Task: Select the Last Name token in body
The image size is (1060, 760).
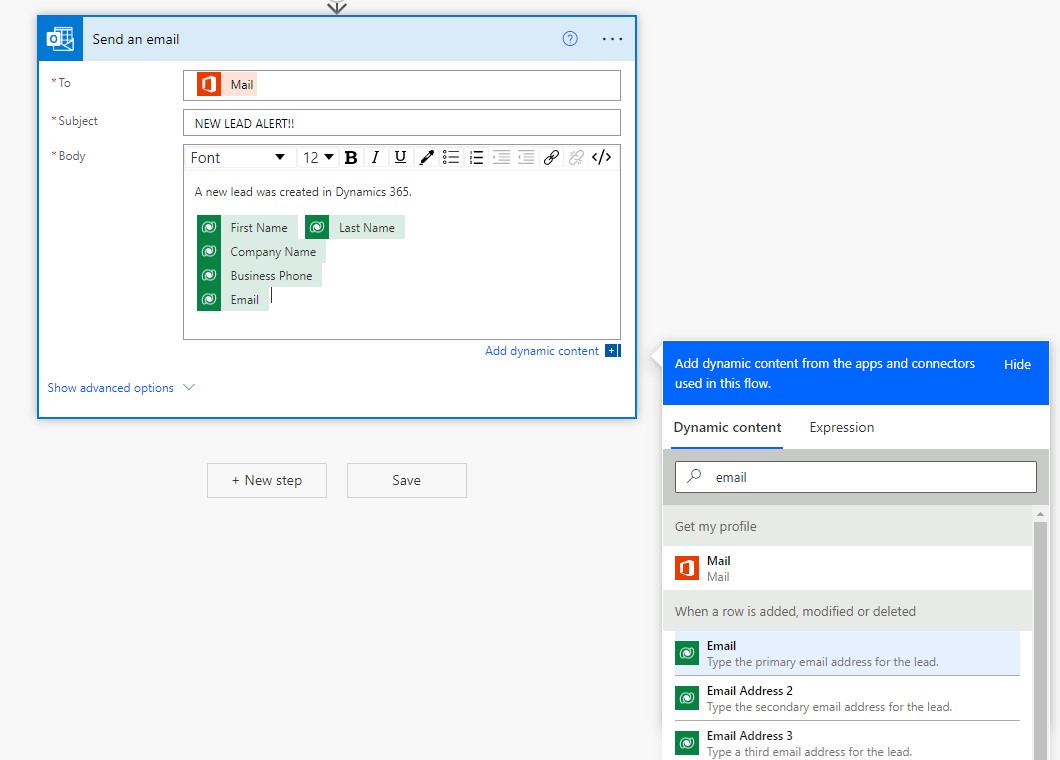Action: tap(355, 227)
